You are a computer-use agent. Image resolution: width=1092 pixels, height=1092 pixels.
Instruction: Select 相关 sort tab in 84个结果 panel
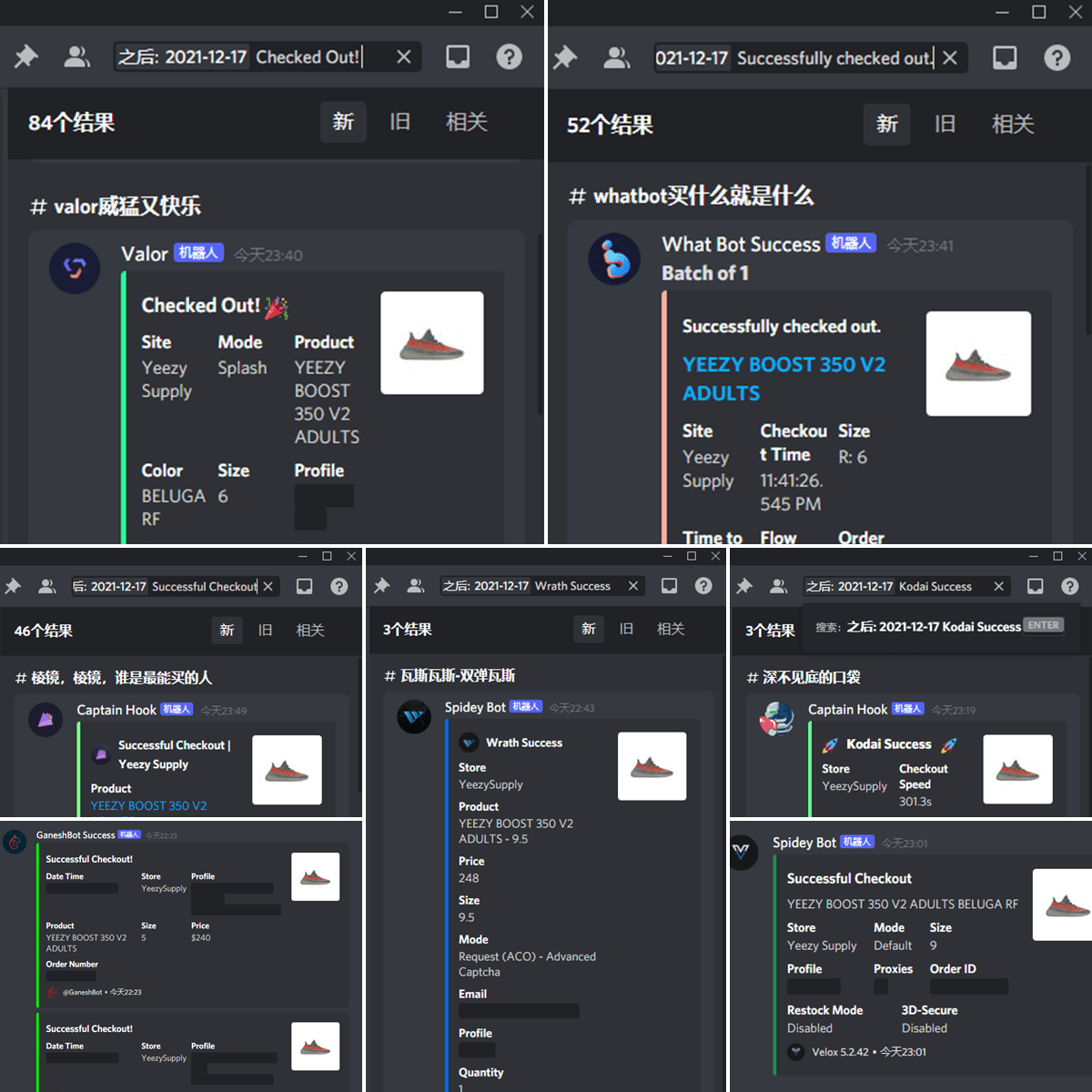point(467,122)
